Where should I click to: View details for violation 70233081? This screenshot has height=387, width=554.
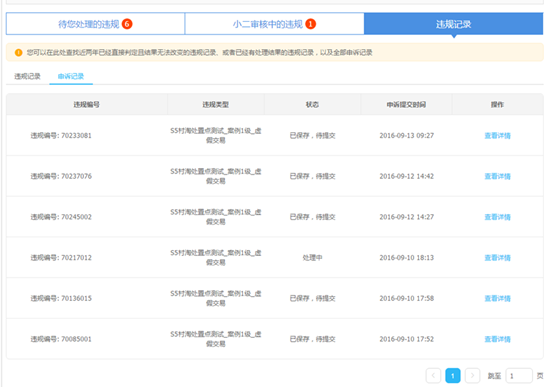[x=497, y=135]
